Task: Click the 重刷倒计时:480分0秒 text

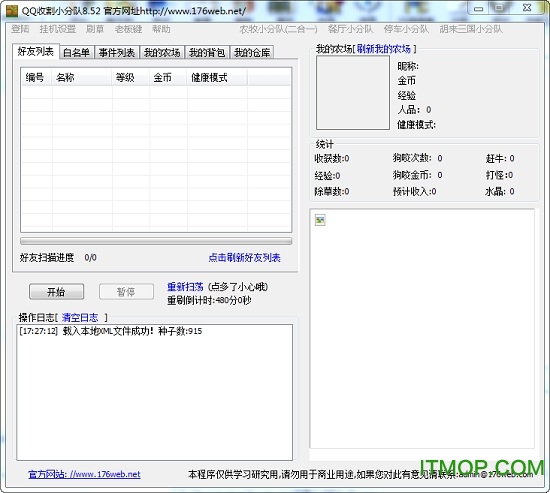Action: coord(209,300)
